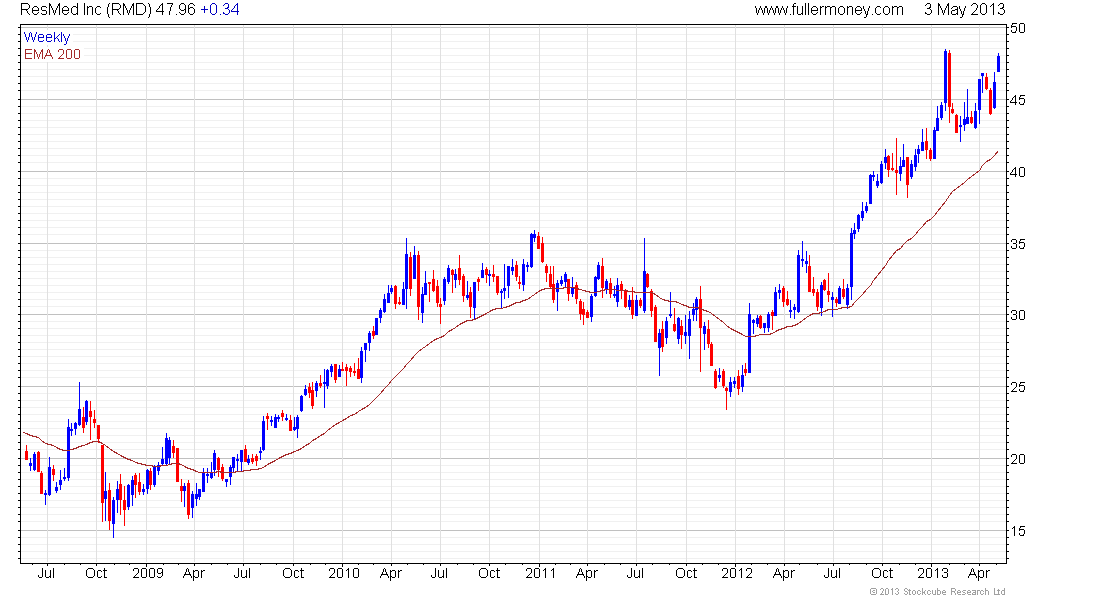Viewport: 1100px width, 600px height.
Task: Click the 40 price axis label
Action: tap(1017, 172)
